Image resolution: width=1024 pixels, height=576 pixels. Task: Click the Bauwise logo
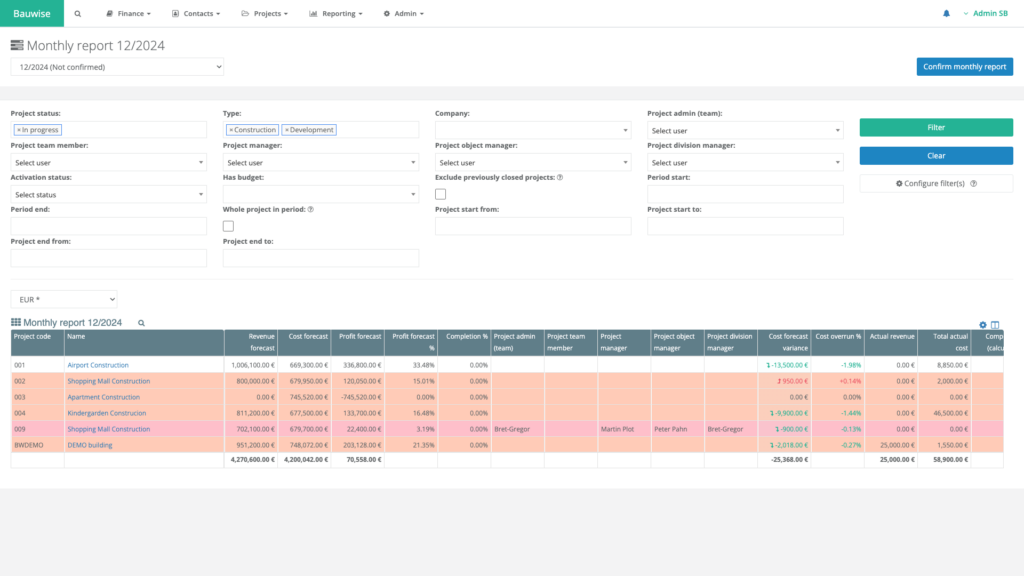click(32, 13)
